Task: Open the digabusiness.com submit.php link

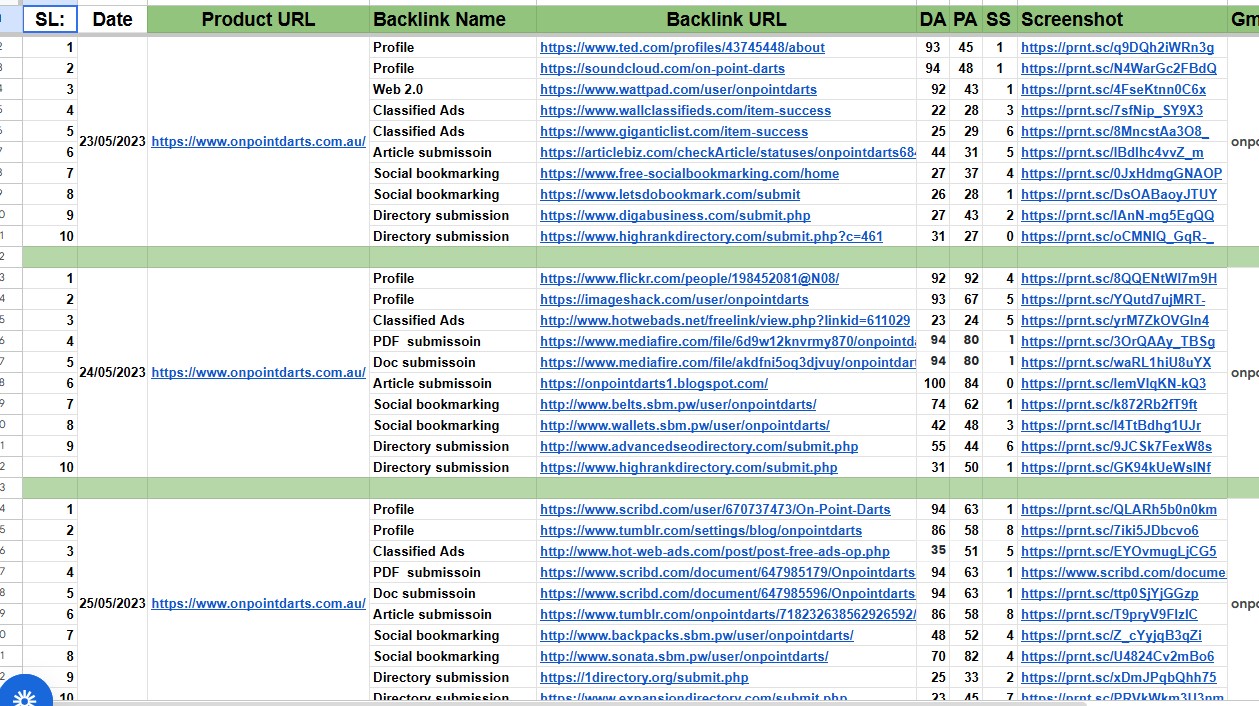Action: (675, 215)
